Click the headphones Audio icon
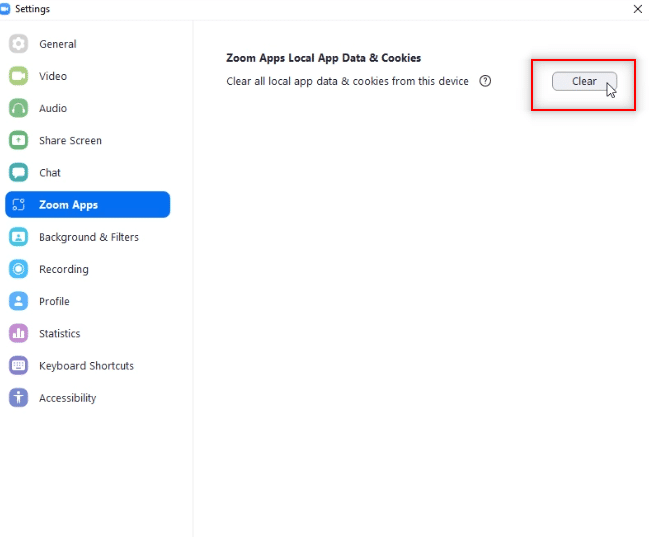The image size is (649, 537). [19, 108]
